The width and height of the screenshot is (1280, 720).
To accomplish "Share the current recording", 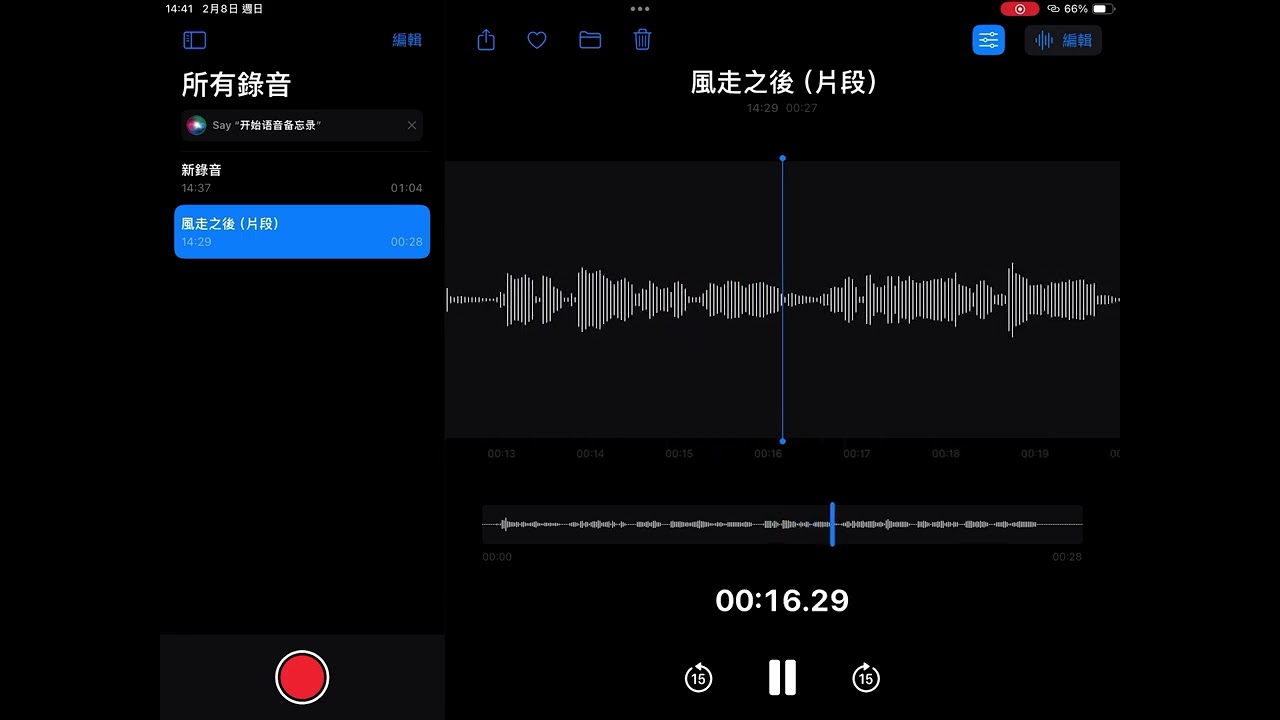I will pos(486,40).
